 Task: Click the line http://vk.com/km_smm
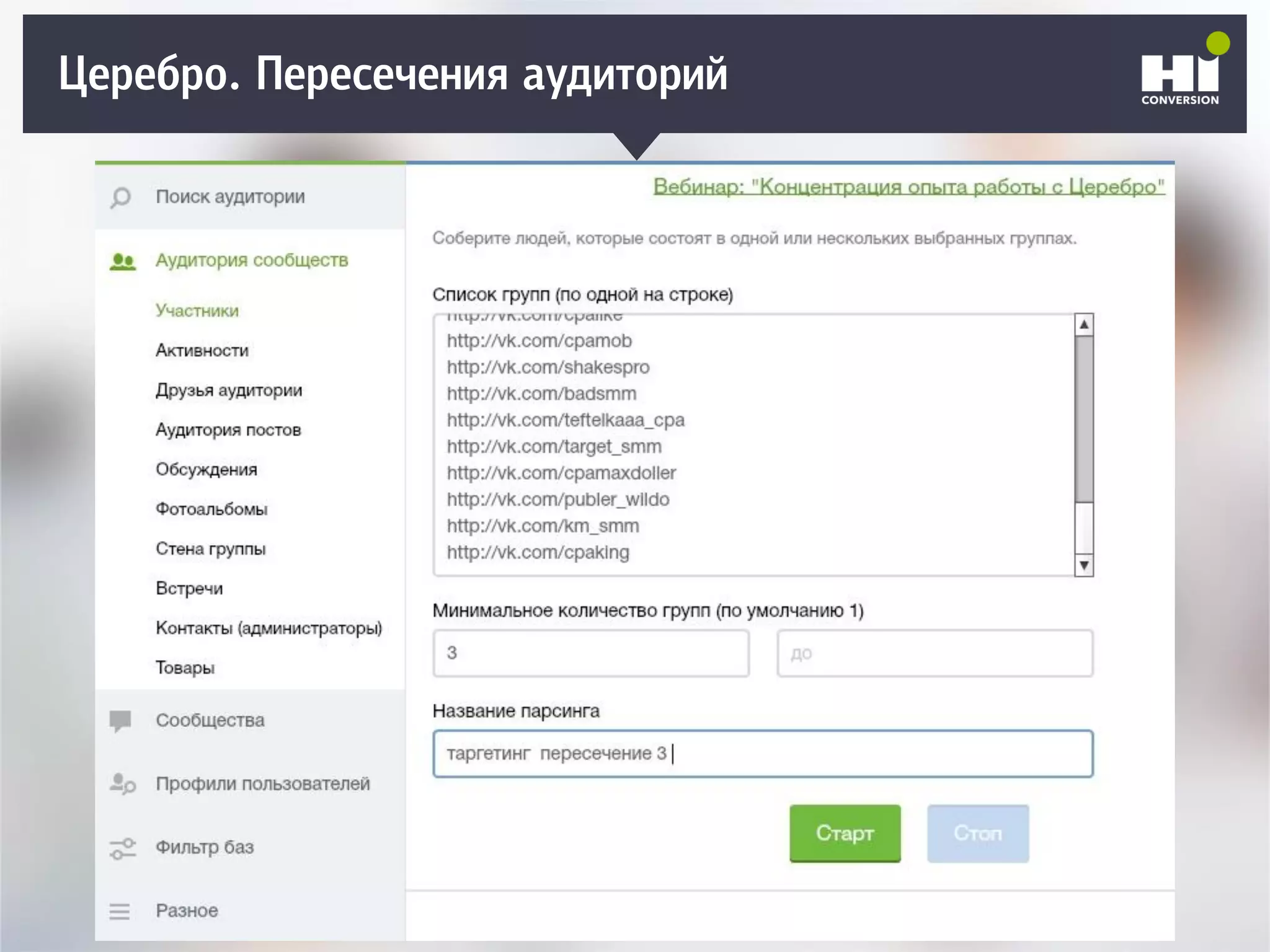[543, 526]
